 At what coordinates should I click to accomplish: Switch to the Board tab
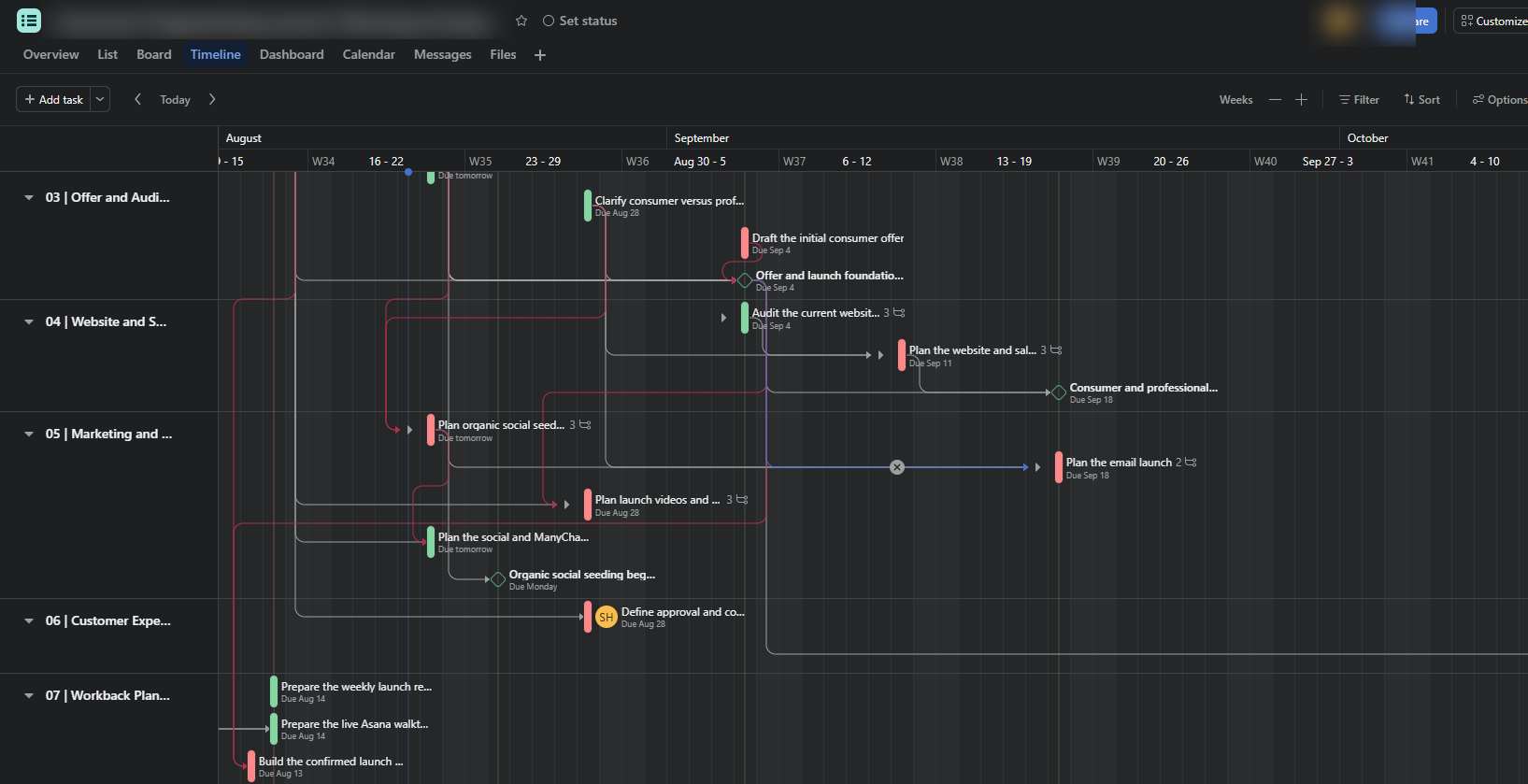pos(154,54)
